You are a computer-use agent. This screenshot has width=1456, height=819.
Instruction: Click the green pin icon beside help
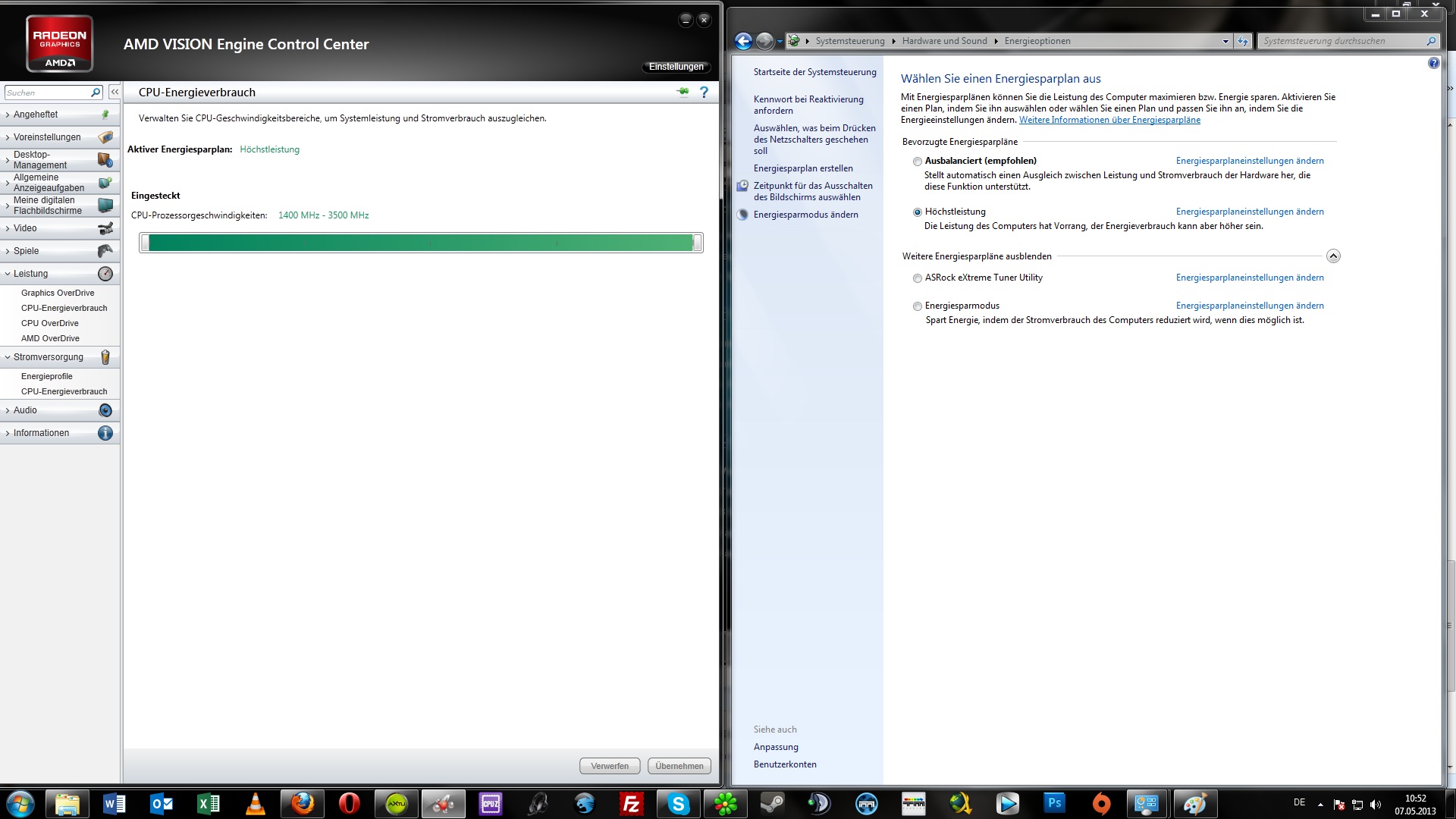point(683,92)
